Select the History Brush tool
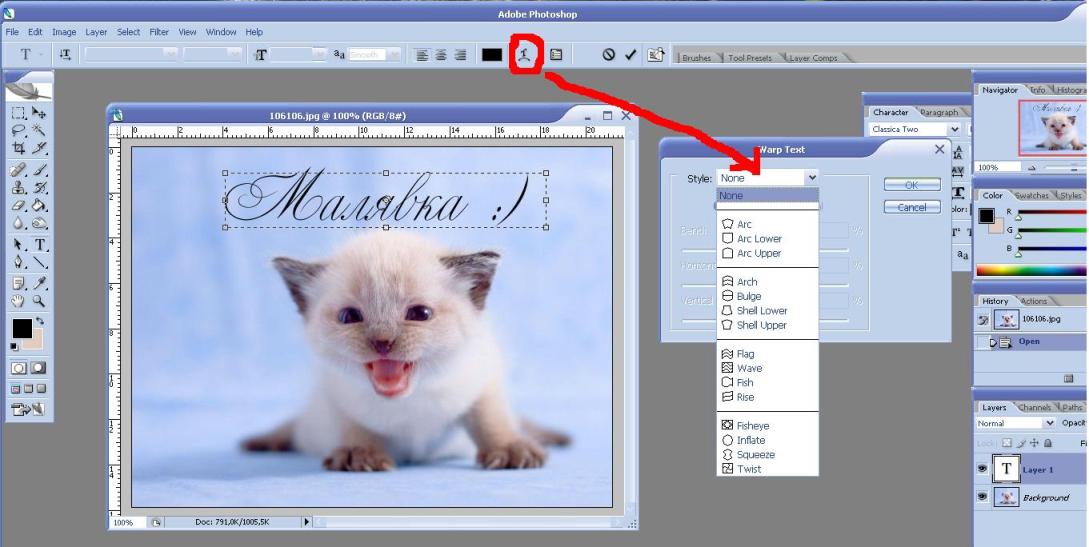Screen dimensions: 1089x547 pos(40,188)
